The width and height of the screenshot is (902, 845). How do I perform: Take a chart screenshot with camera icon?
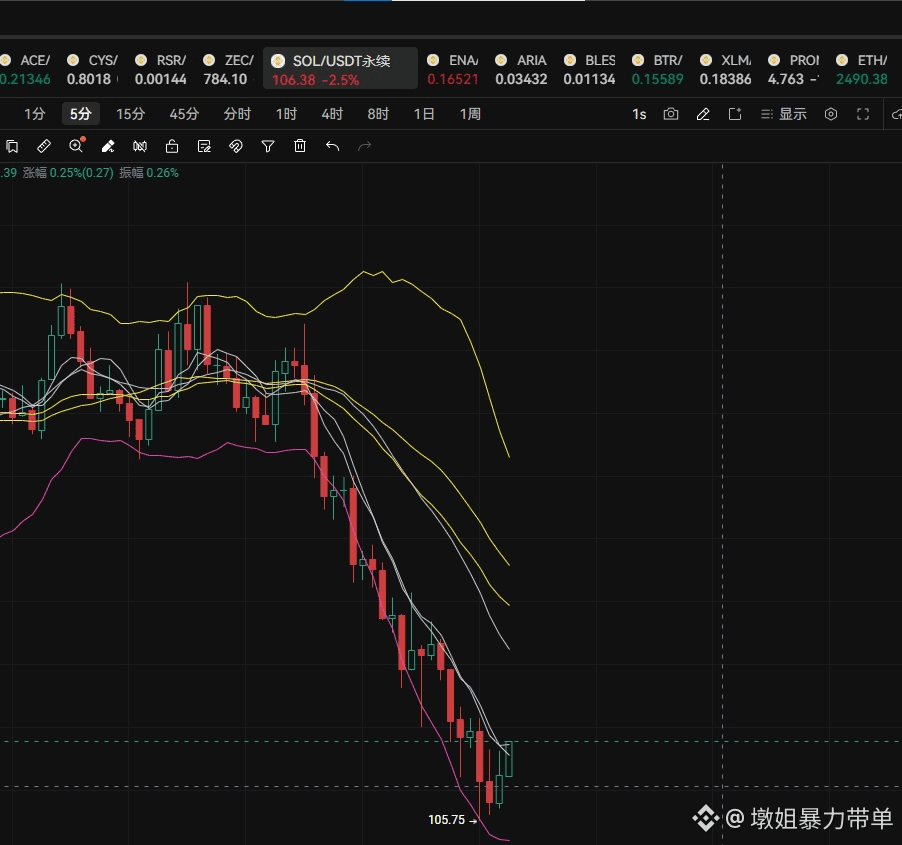click(671, 114)
